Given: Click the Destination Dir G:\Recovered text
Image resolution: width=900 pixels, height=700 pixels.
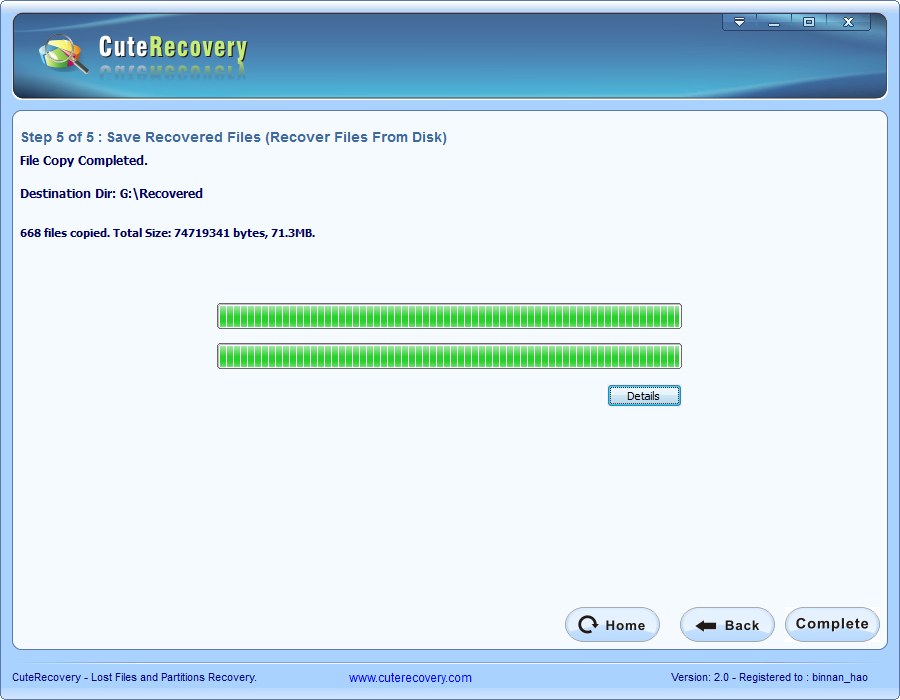Looking at the screenshot, I should click(x=111, y=194).
